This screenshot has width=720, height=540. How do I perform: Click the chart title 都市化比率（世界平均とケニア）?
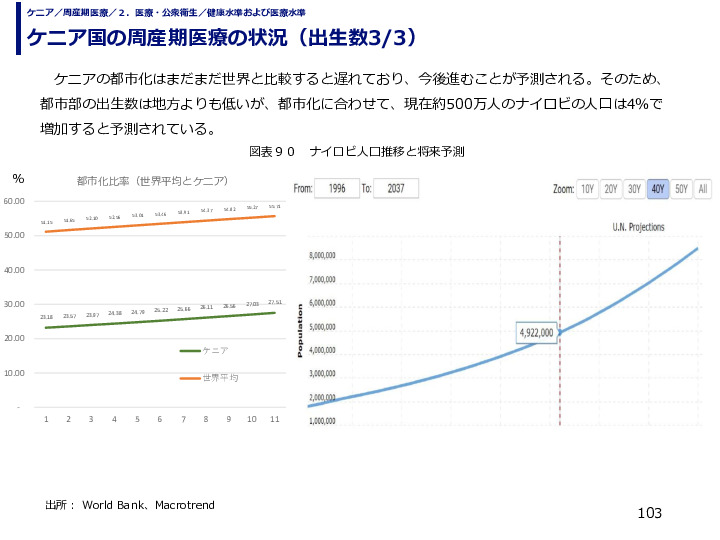click(x=152, y=181)
